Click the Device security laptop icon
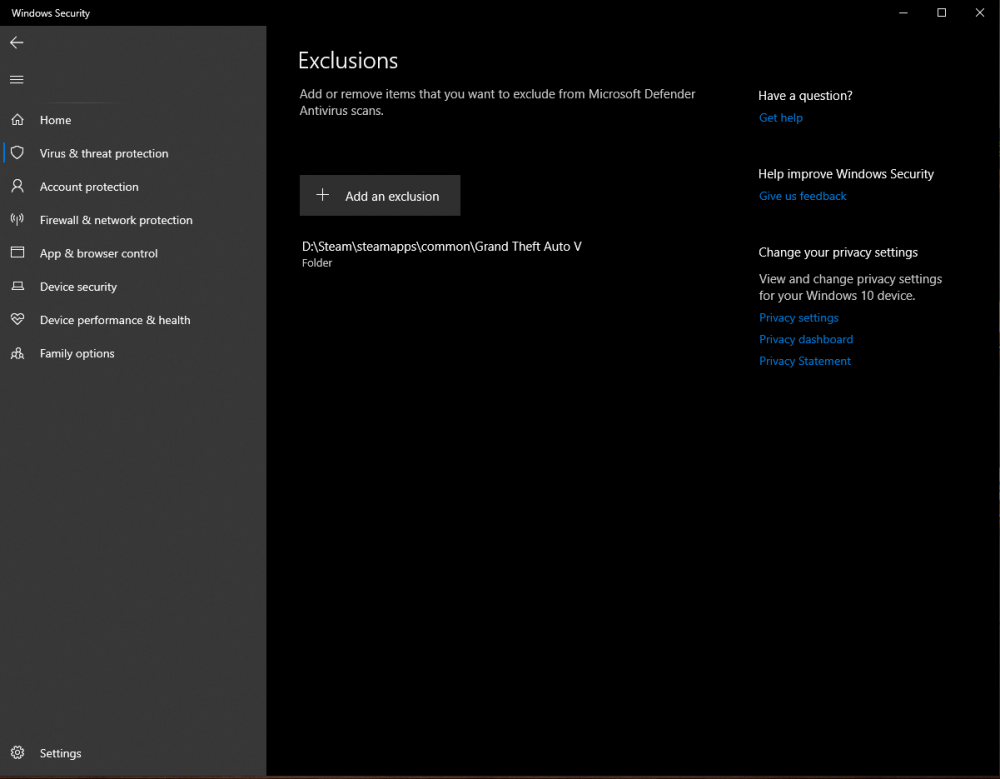This screenshot has width=1000, height=779. (x=17, y=287)
